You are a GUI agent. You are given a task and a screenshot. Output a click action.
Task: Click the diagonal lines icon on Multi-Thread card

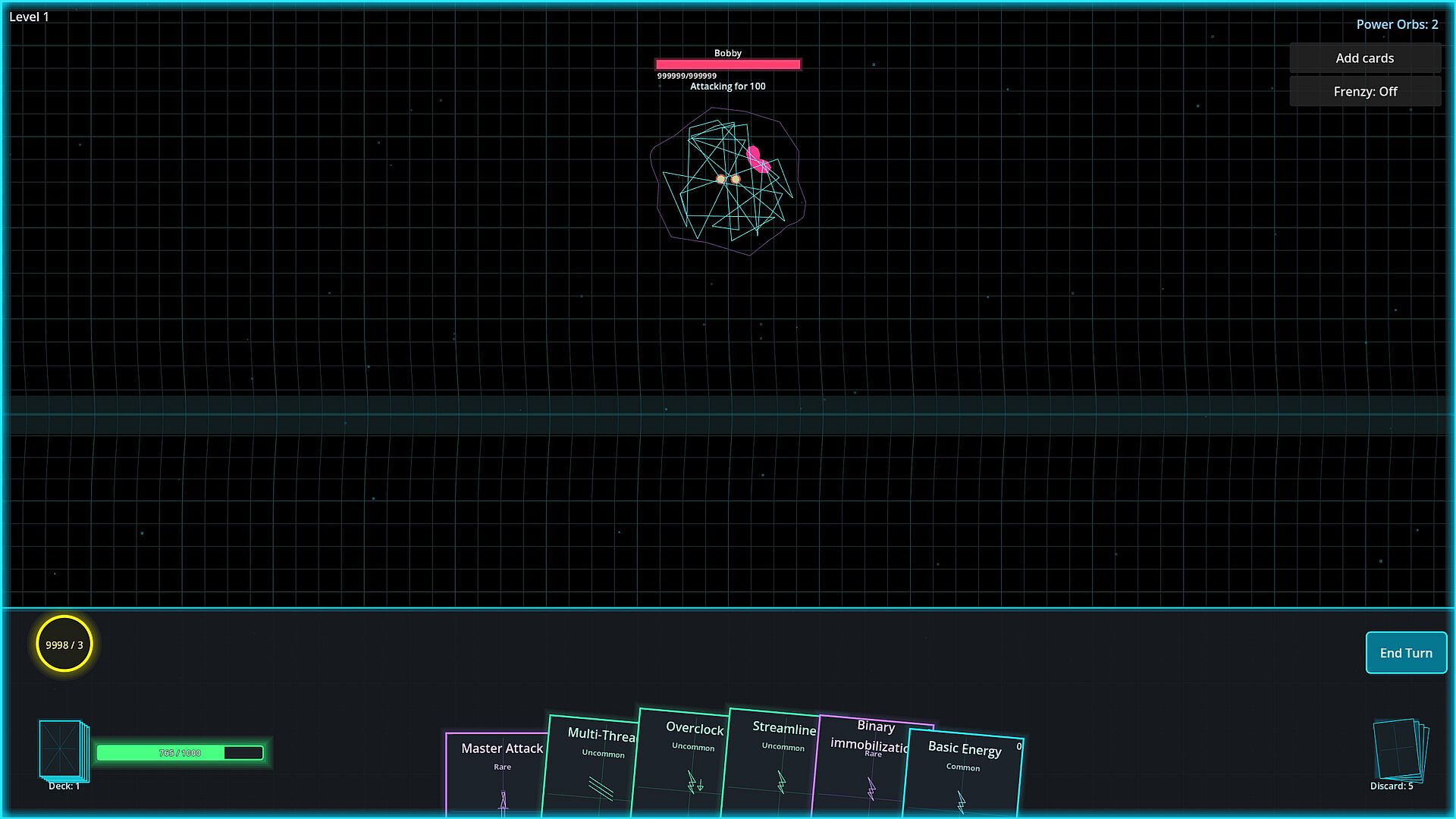601,788
